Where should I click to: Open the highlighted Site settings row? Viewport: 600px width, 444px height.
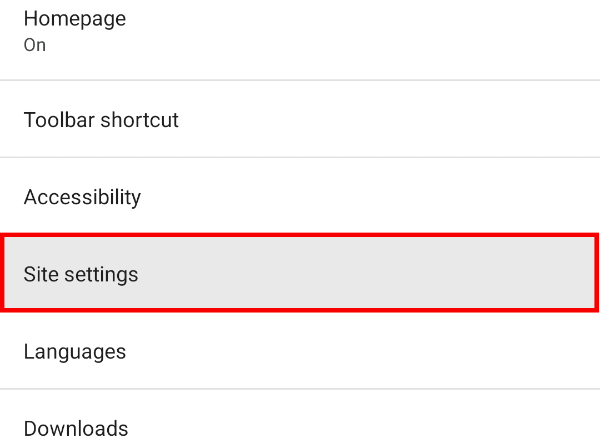click(300, 274)
